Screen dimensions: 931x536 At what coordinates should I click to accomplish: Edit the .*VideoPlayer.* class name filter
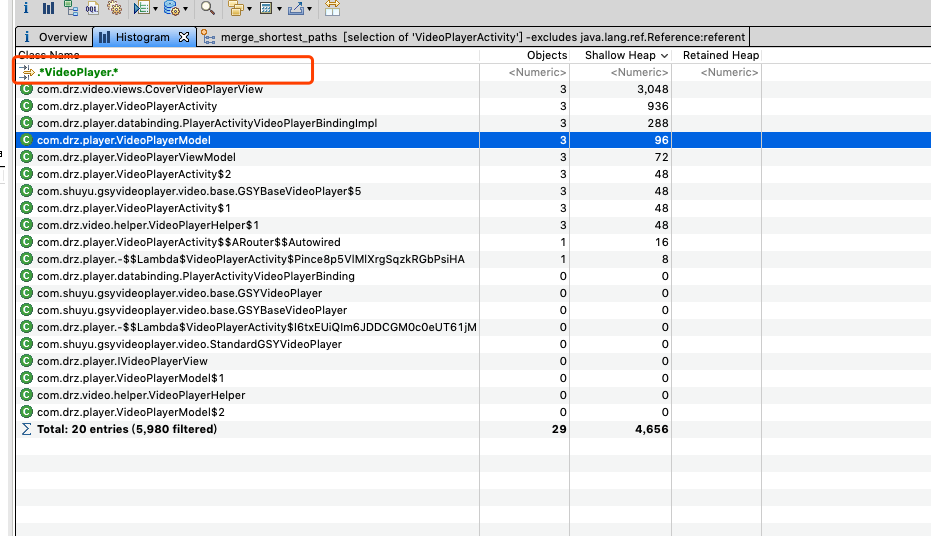(x=78, y=72)
